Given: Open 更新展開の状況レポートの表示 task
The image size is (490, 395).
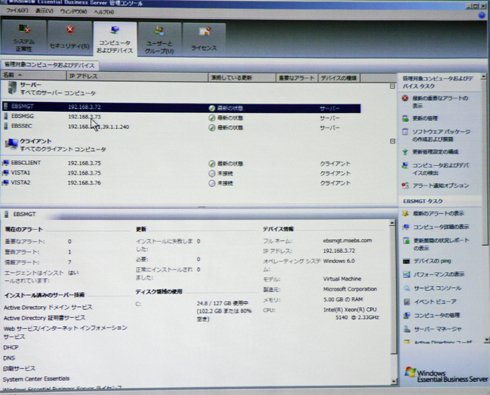Looking at the screenshot, I should 436,244.
